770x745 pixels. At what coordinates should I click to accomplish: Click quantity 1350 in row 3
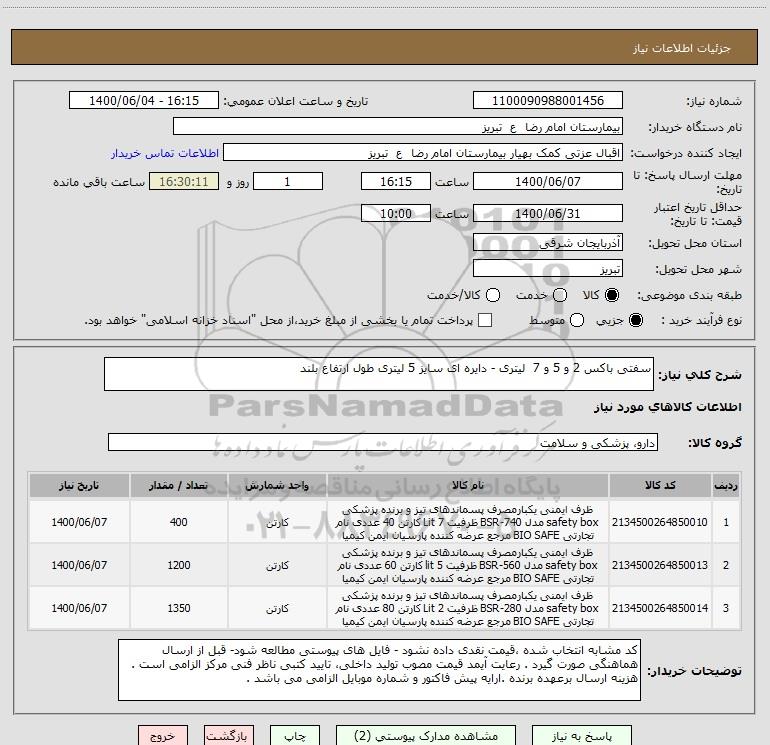tap(178, 608)
